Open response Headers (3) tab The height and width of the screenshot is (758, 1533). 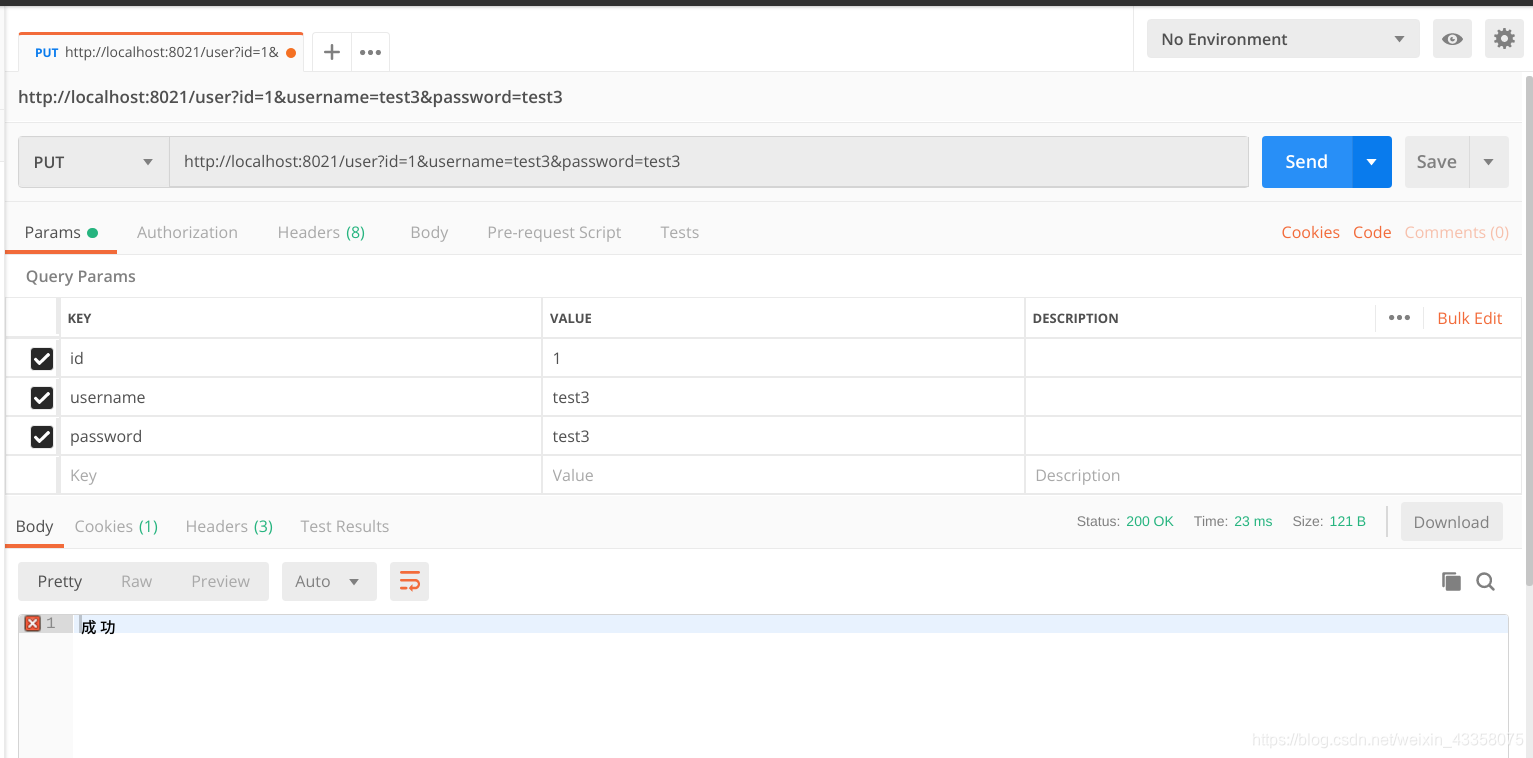(x=229, y=526)
